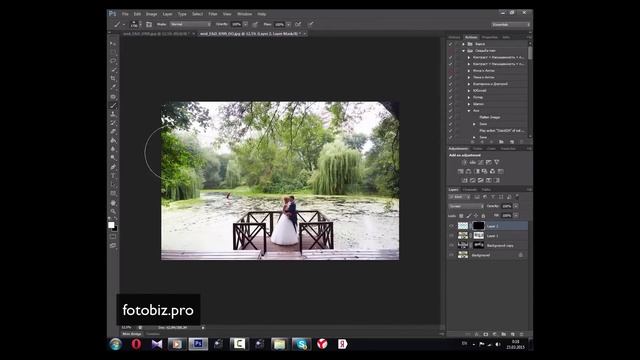Open Photoshop from Windows taskbar
This screenshot has height=360, width=640.
tap(198, 344)
